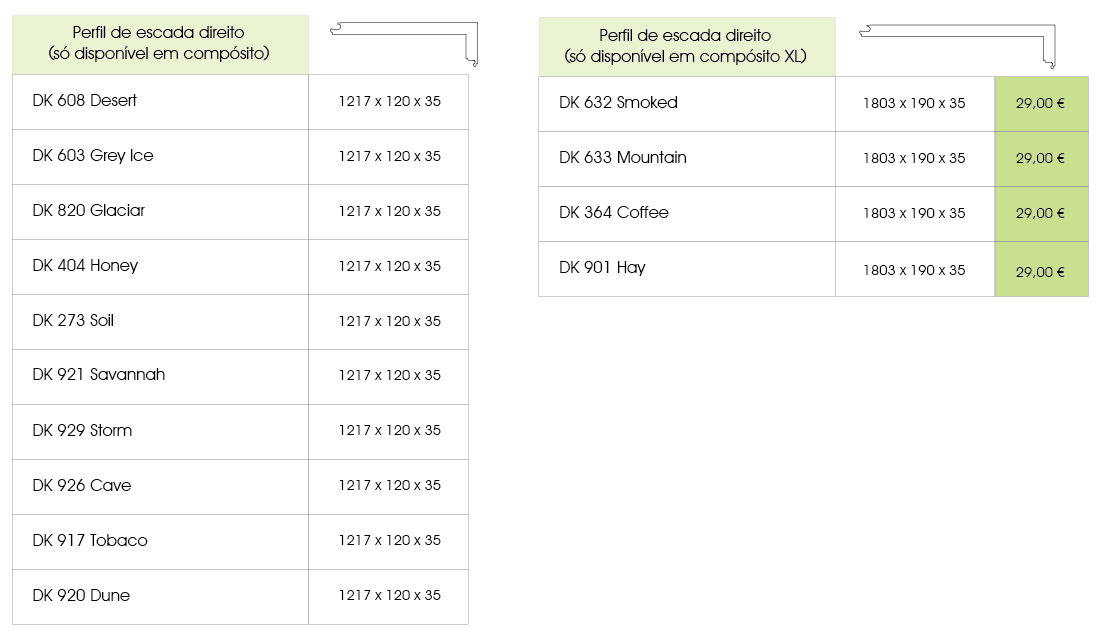The image size is (1100, 640).
Task: Select the DK 901 Hay product
Action: tap(602, 268)
